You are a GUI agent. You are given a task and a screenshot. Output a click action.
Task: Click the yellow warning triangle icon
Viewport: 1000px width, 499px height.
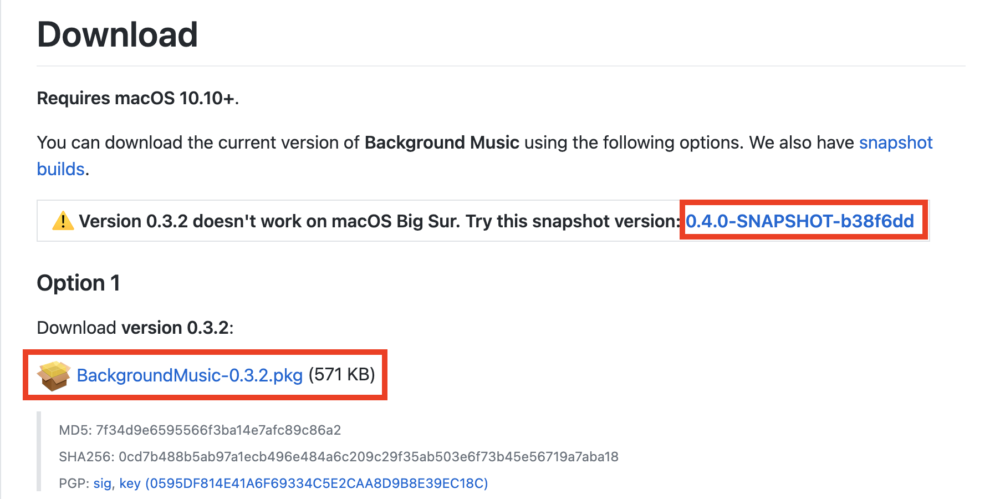(62, 221)
